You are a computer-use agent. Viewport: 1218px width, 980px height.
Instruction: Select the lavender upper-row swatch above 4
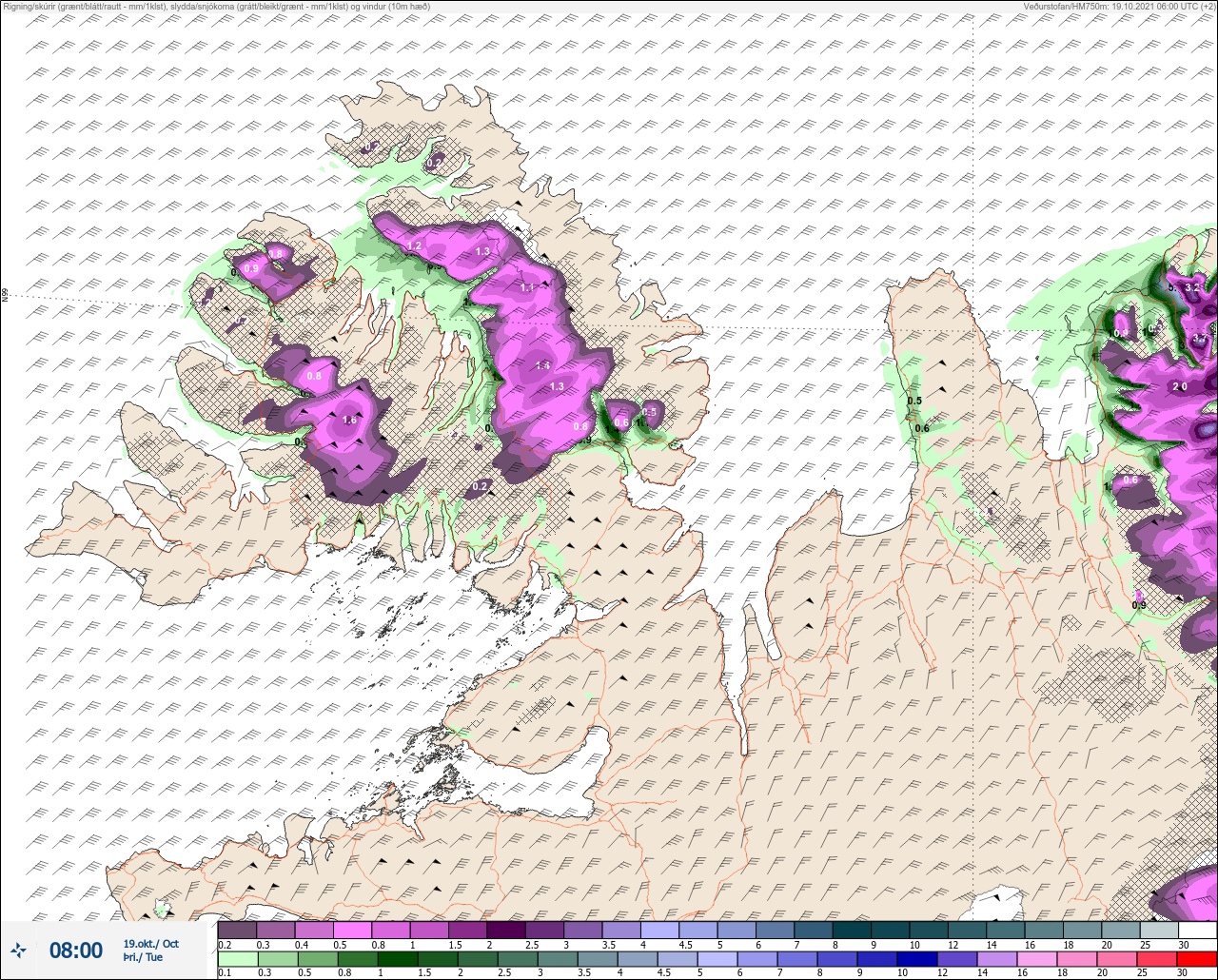(659, 931)
